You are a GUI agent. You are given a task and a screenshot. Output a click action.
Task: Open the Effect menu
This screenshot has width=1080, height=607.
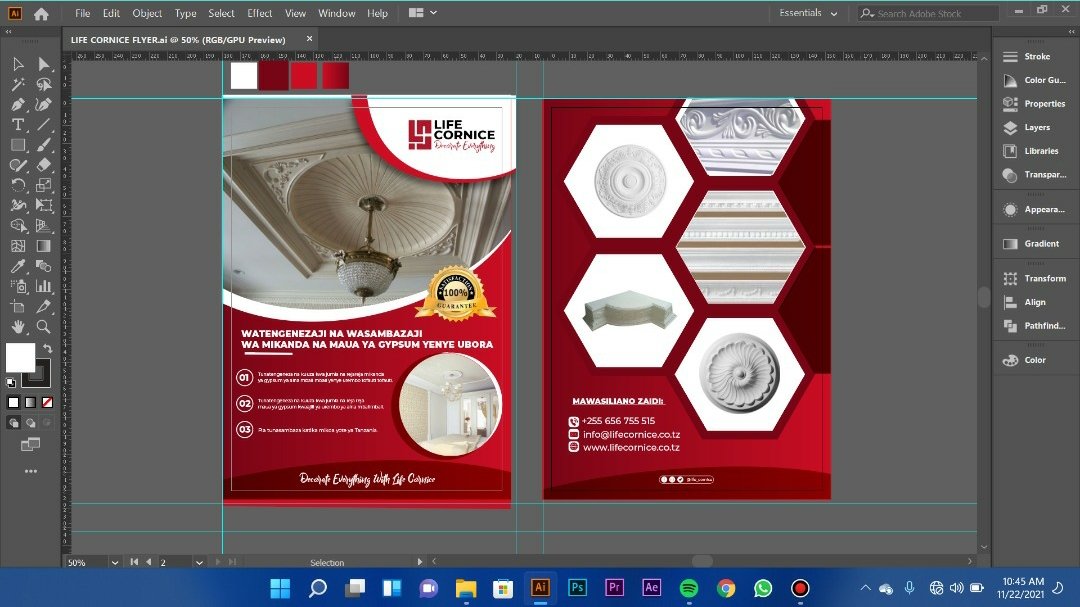coord(259,13)
